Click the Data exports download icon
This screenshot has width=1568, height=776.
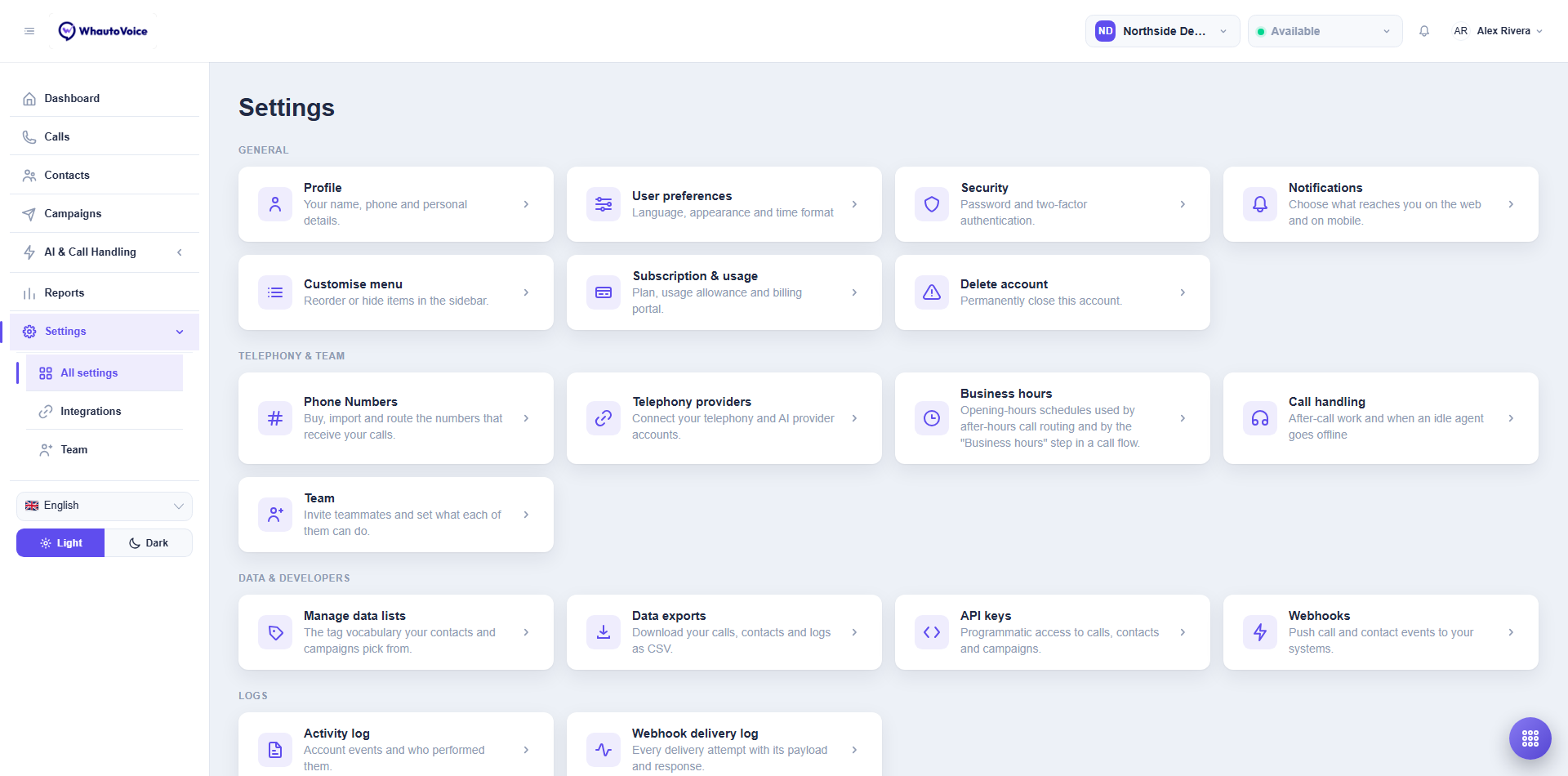(604, 632)
